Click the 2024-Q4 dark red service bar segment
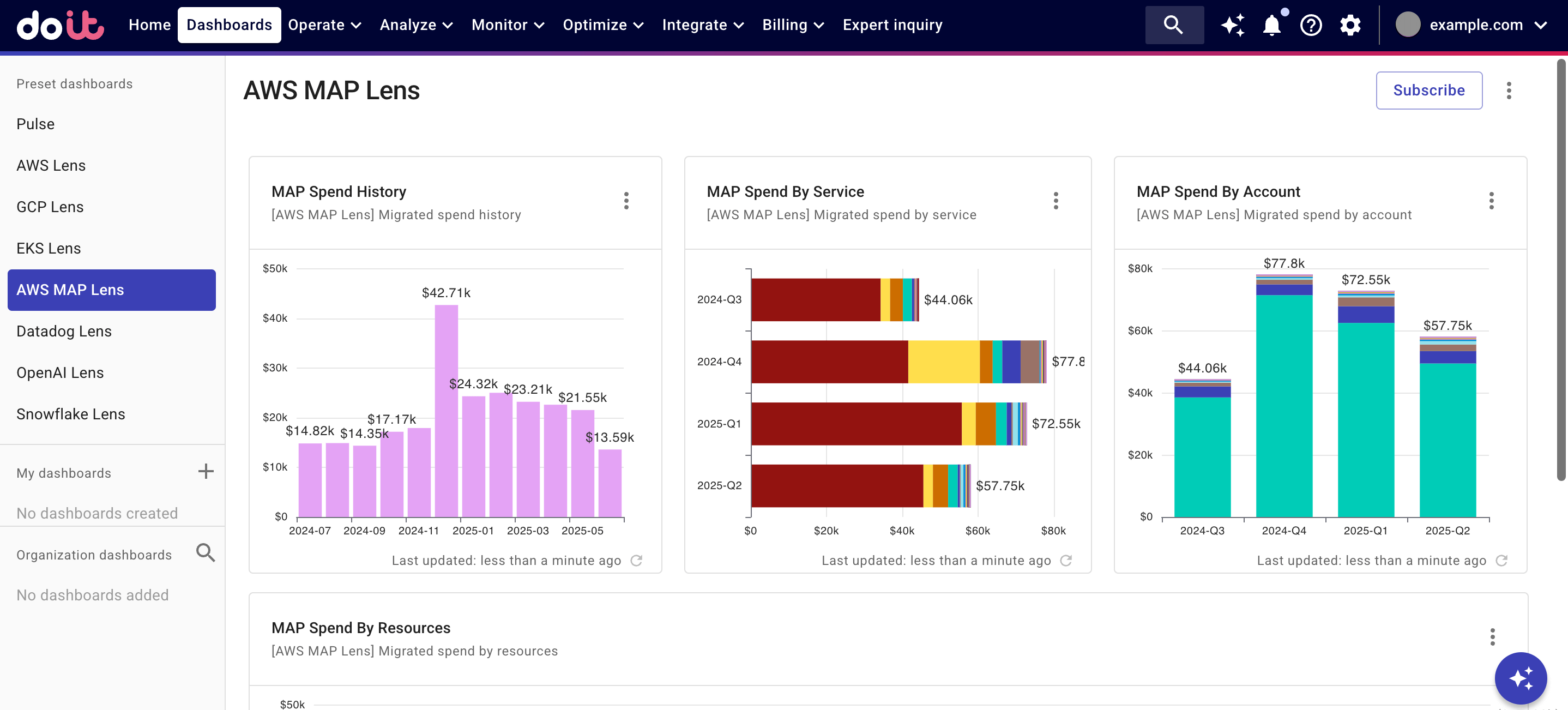This screenshot has height=710, width=1568. click(830, 362)
